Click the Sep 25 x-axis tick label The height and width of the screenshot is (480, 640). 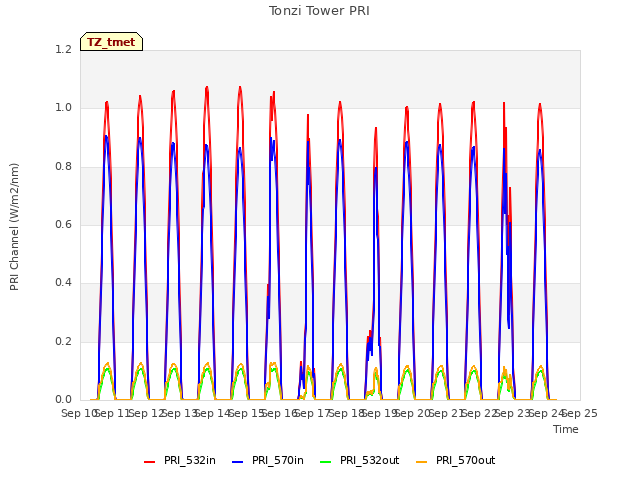(580, 413)
